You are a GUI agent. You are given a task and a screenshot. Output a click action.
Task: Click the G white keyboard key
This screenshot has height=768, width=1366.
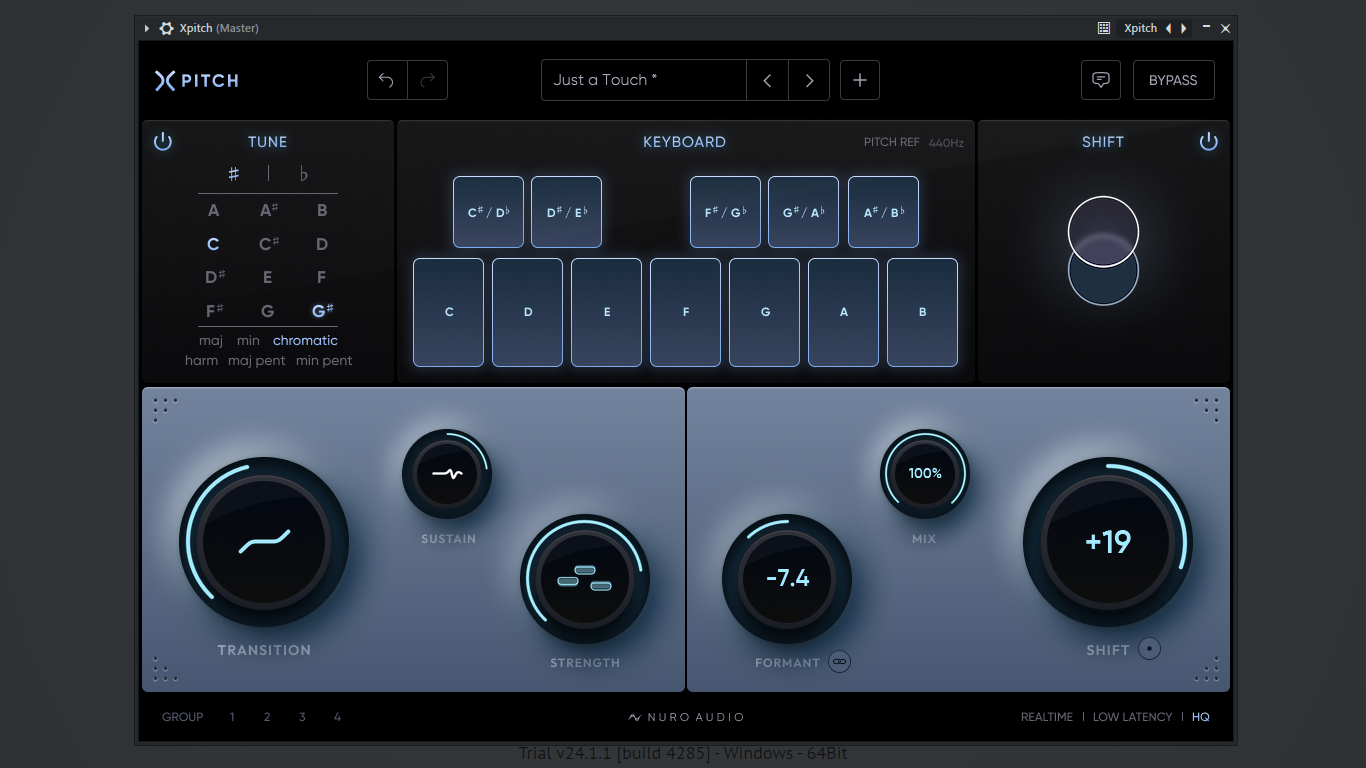(764, 312)
